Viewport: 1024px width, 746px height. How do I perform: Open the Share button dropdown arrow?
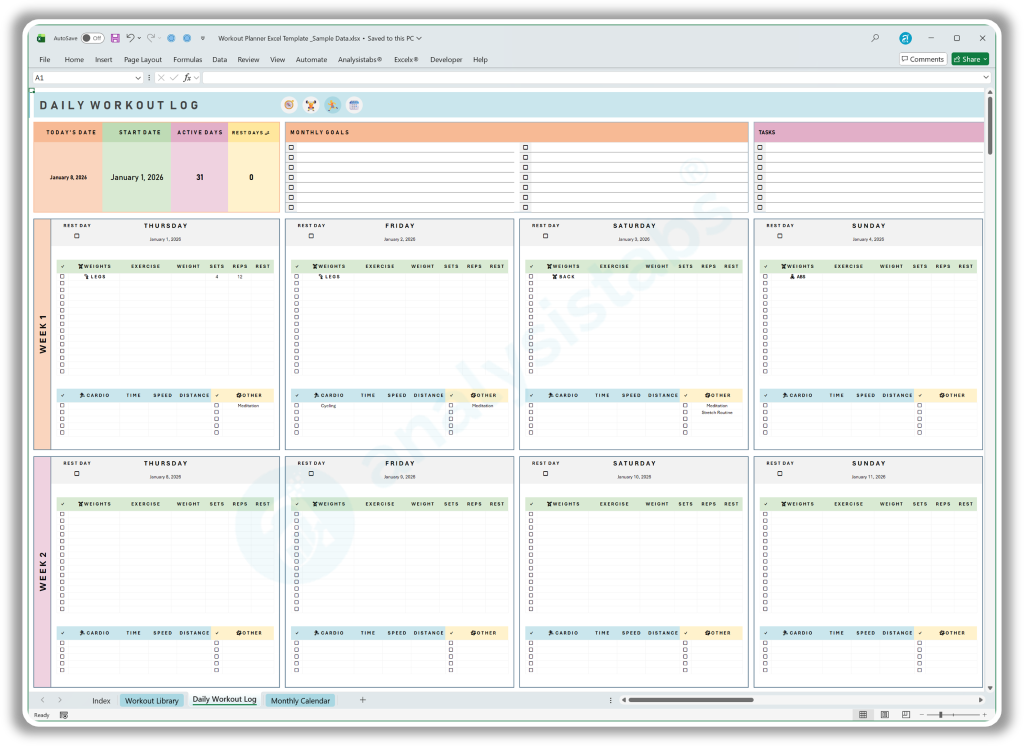tap(984, 59)
